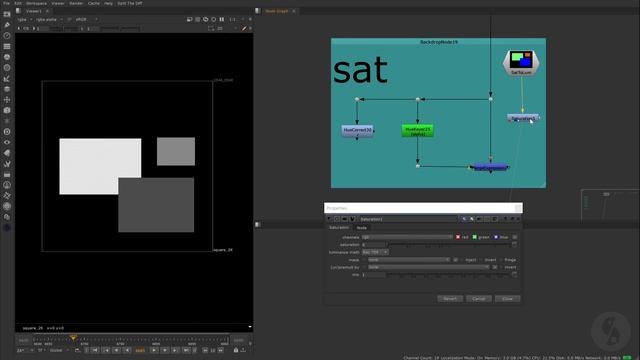Switch to the Node Graph tab

tap(276, 11)
